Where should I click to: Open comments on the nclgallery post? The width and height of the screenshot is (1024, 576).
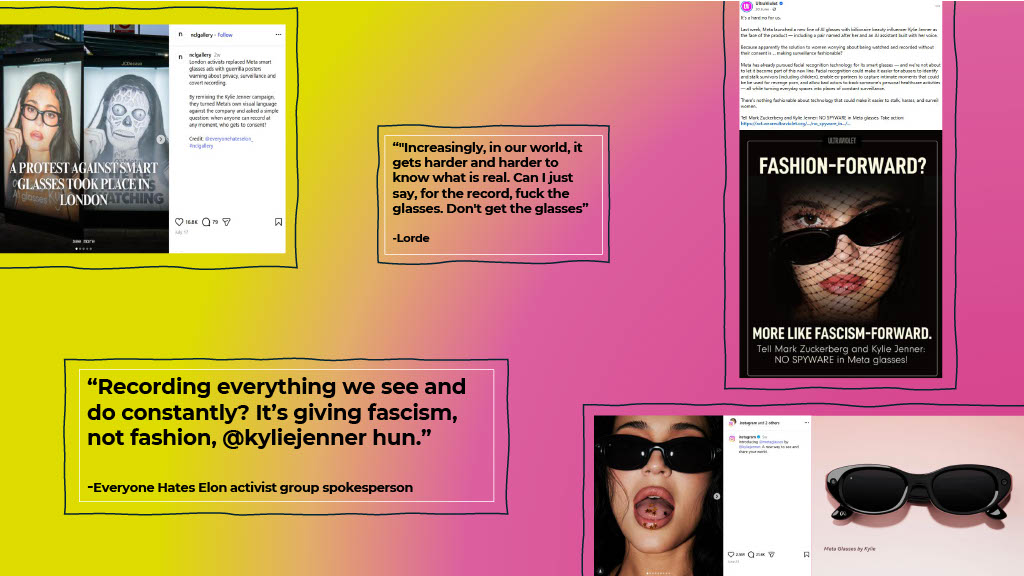tap(206, 222)
